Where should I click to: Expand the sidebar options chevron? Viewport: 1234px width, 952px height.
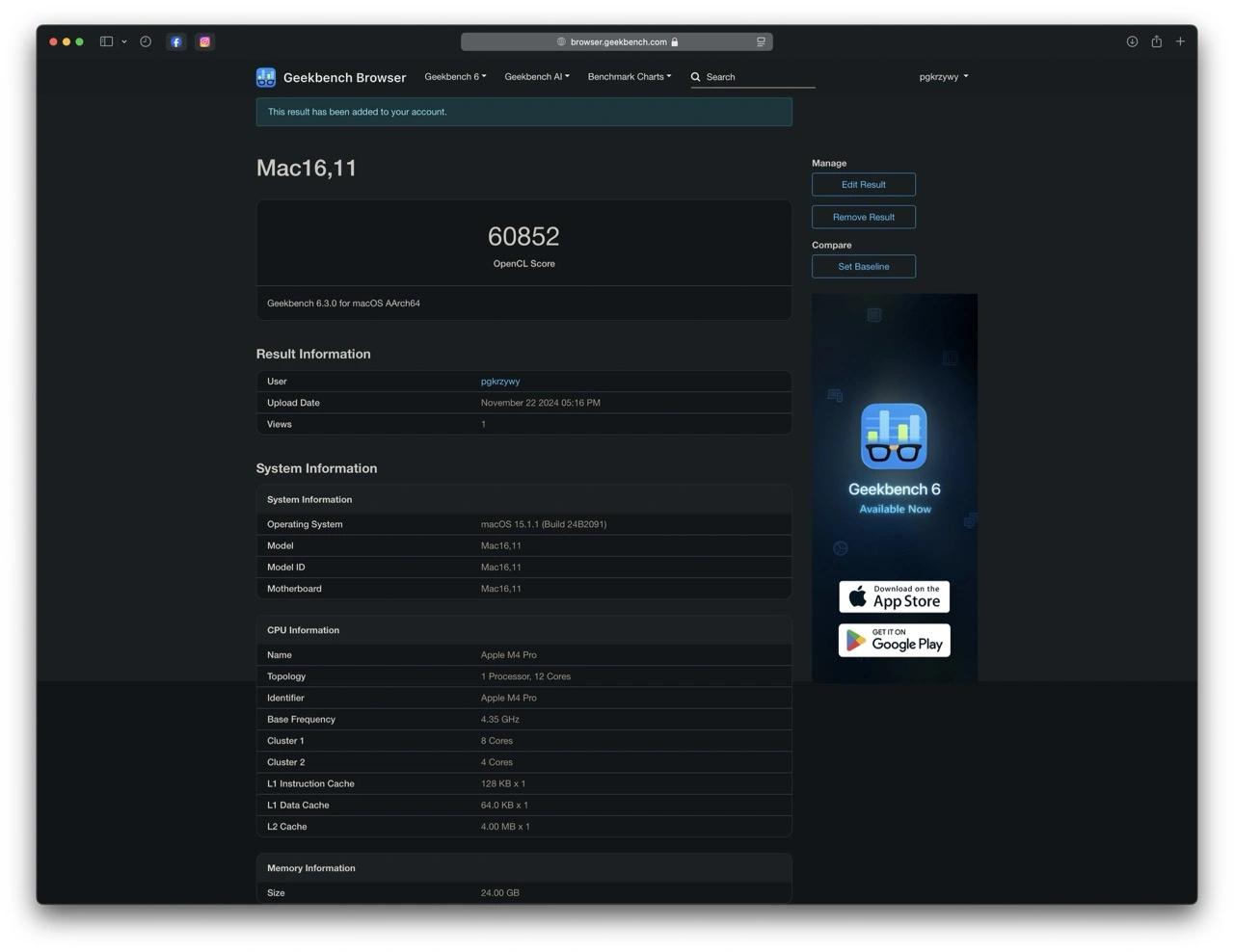[x=124, y=42]
